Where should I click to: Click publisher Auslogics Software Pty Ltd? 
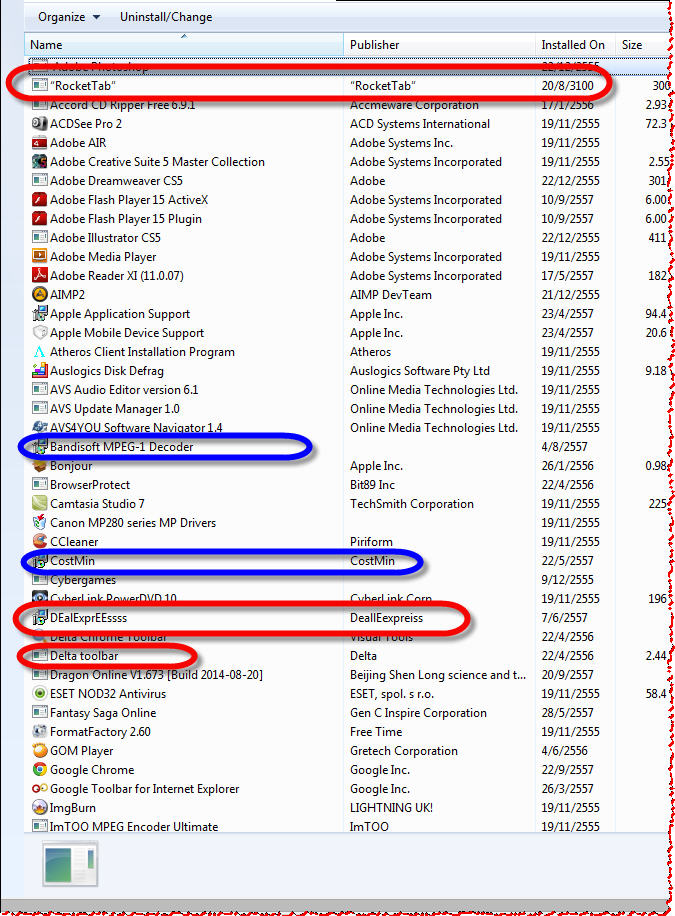tap(420, 370)
